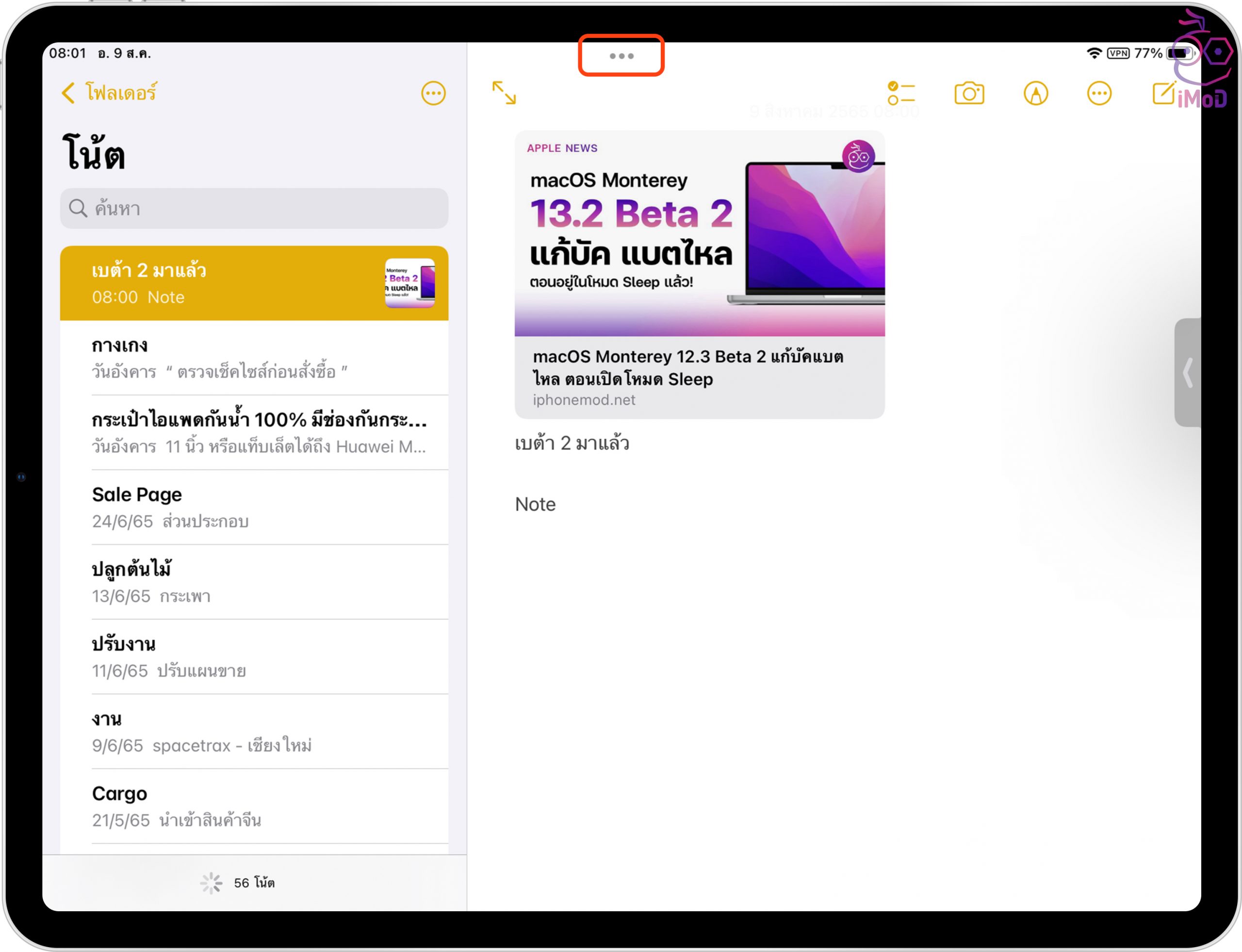Tap thumbnail of the highlighted Beta 2 note
This screenshot has width=1242, height=952.
[409, 283]
